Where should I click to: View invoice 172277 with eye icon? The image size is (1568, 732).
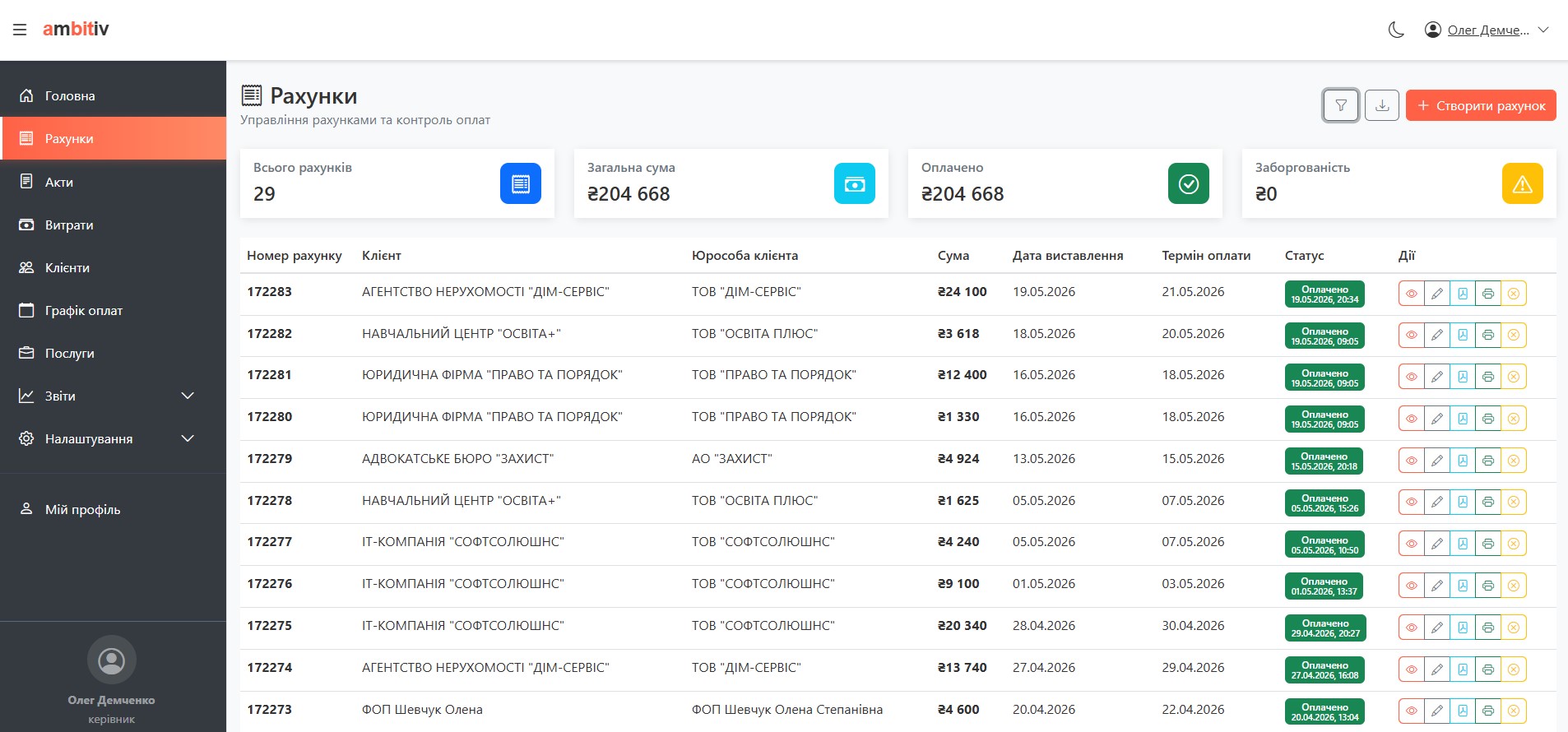(x=1412, y=544)
